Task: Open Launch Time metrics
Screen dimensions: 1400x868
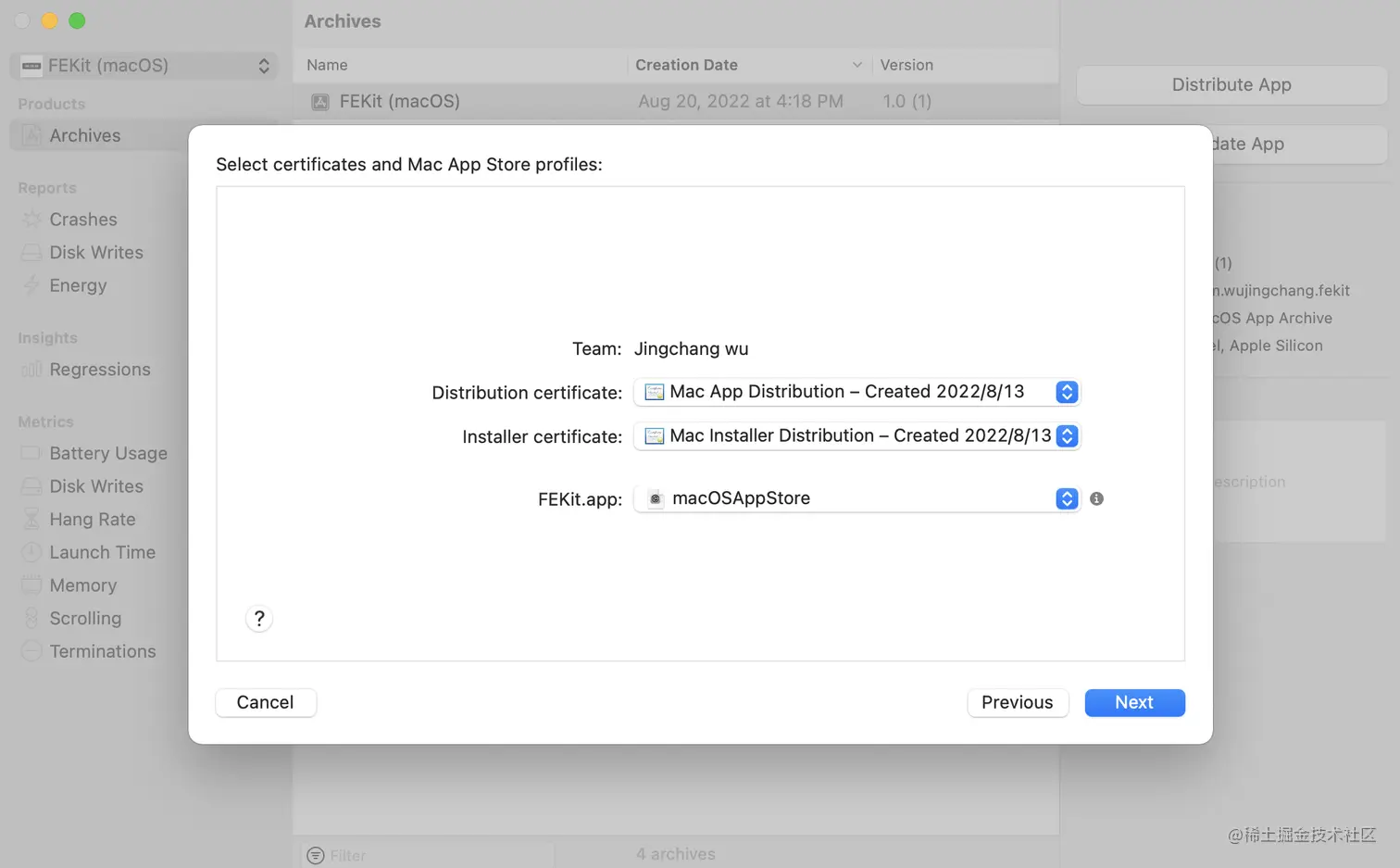Action: [x=102, y=552]
